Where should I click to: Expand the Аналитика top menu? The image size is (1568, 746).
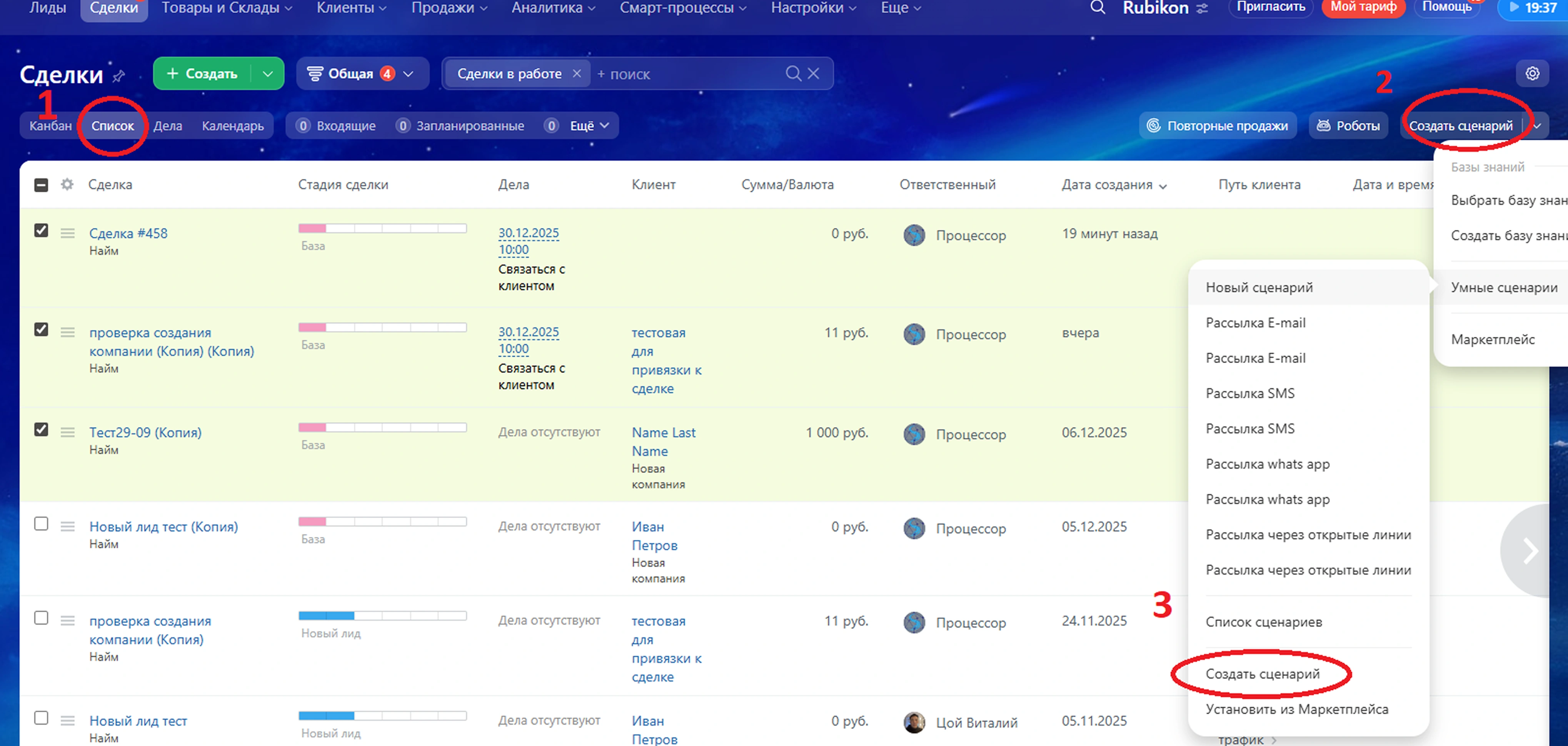click(553, 8)
